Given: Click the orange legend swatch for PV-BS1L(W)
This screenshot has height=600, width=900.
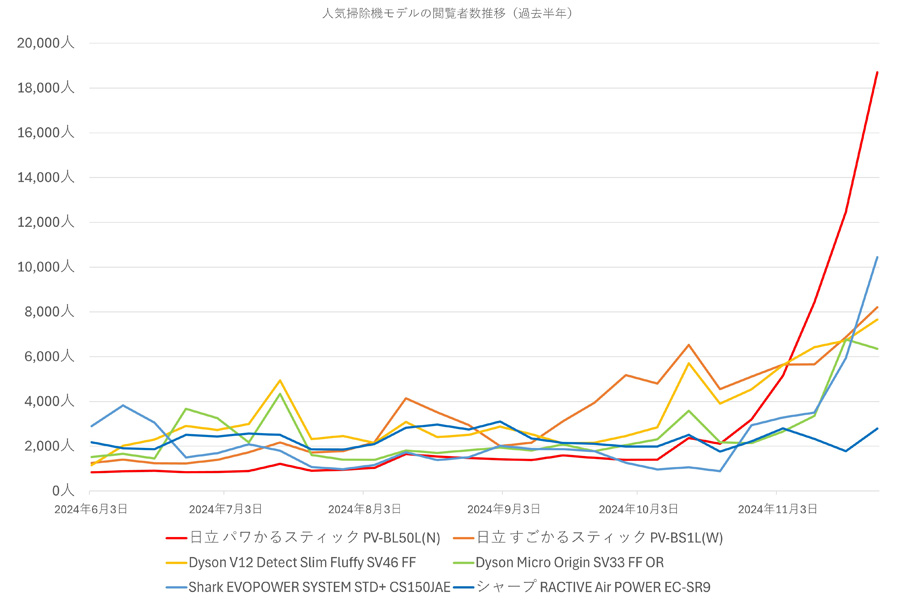Looking at the screenshot, I should coord(463,539).
